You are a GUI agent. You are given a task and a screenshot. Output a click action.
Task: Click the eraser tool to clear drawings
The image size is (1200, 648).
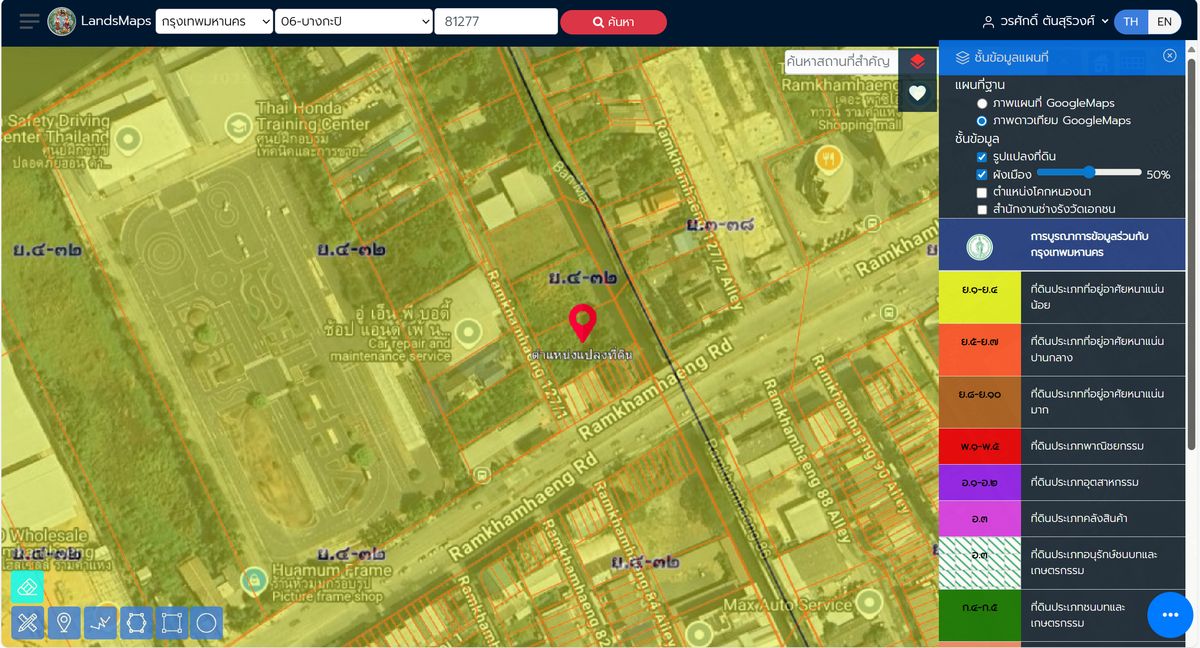27,587
